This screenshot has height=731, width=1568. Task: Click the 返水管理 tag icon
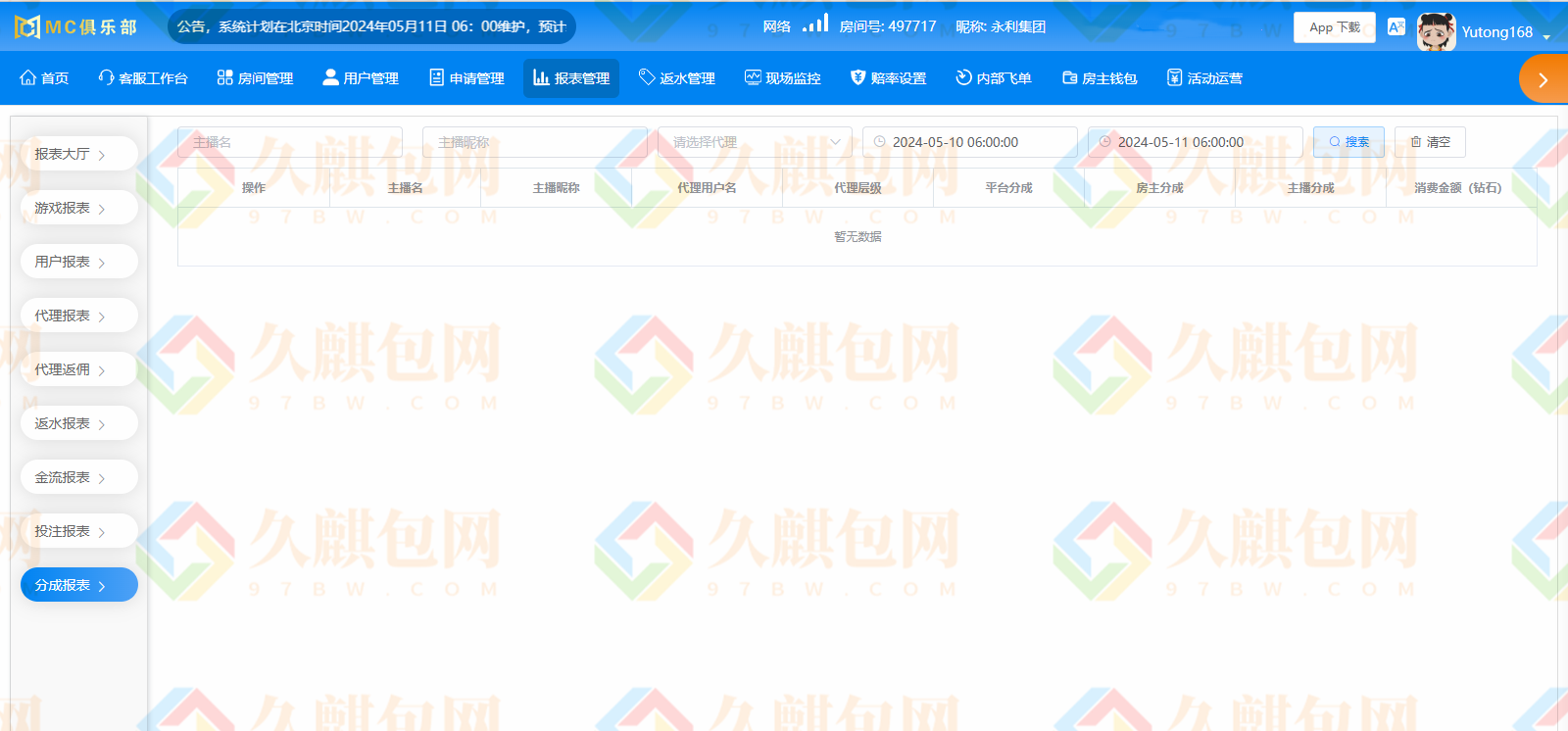coord(647,77)
